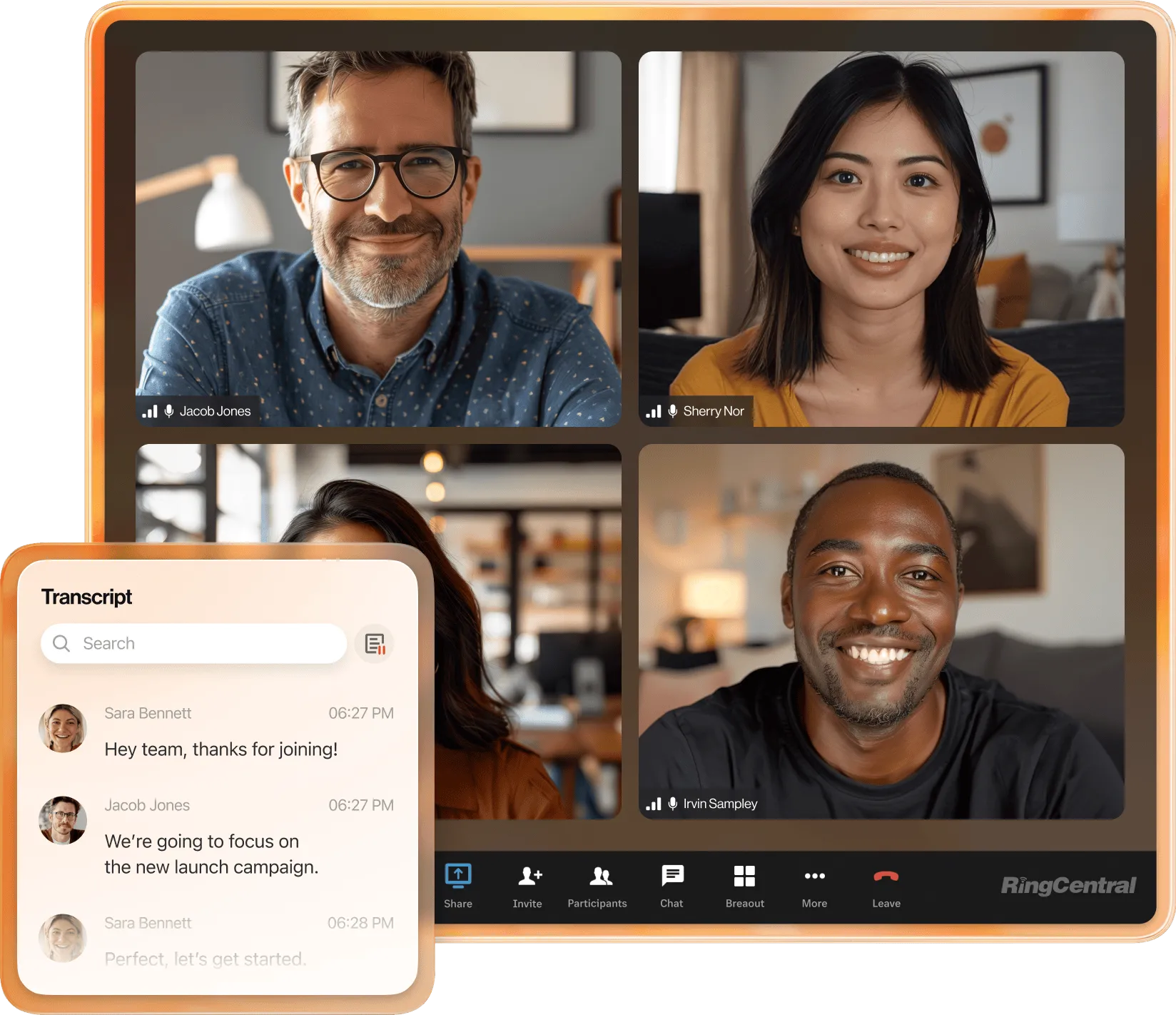
Task: Open the Participants panel icon
Action: tap(599, 875)
